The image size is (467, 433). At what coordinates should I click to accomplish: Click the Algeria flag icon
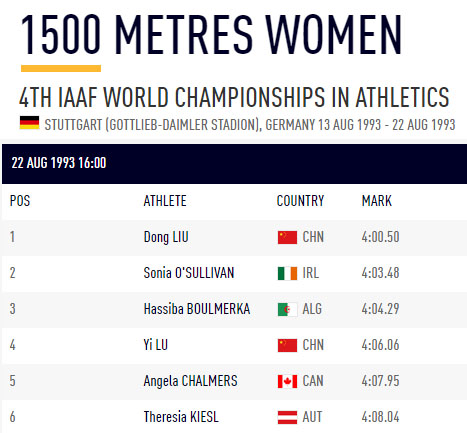tap(287, 309)
